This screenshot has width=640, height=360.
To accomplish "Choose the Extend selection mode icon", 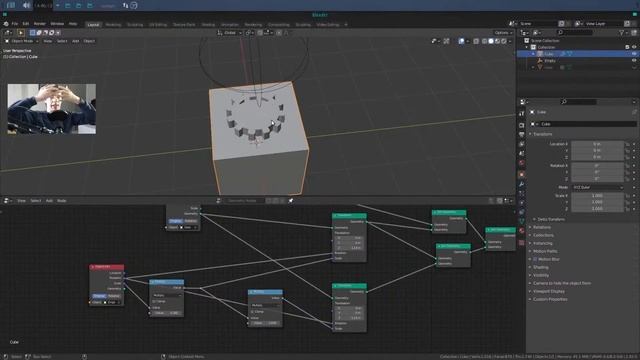I will tap(39, 33).
